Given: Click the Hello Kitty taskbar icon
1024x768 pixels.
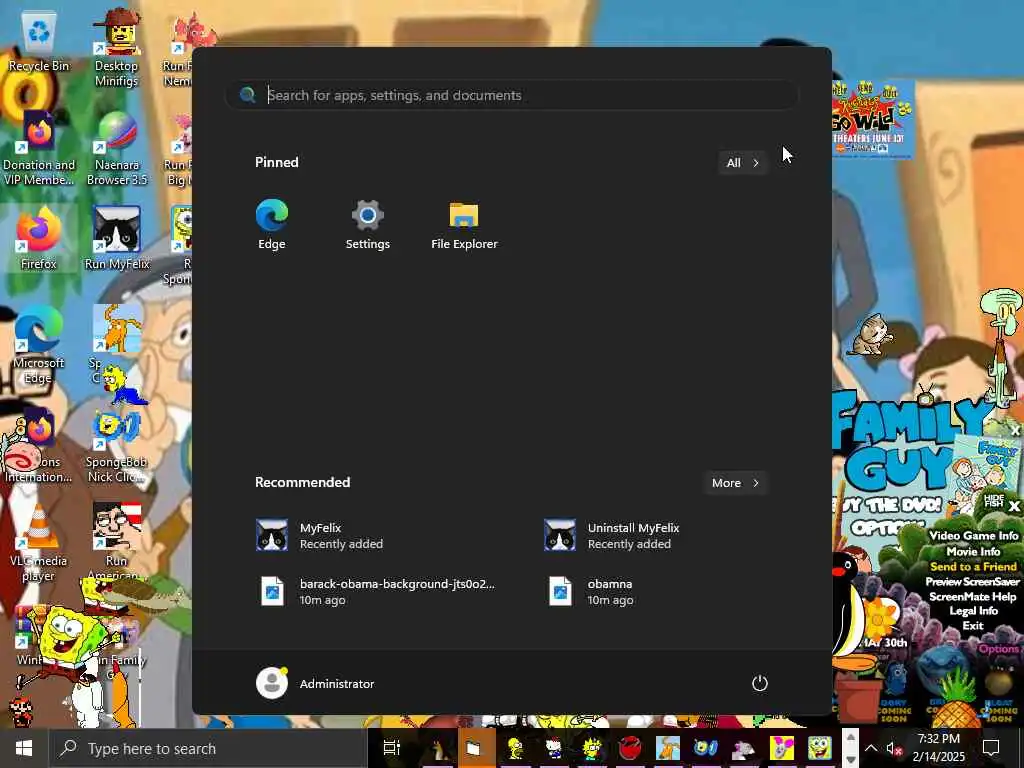Looking at the screenshot, I should [x=553, y=748].
